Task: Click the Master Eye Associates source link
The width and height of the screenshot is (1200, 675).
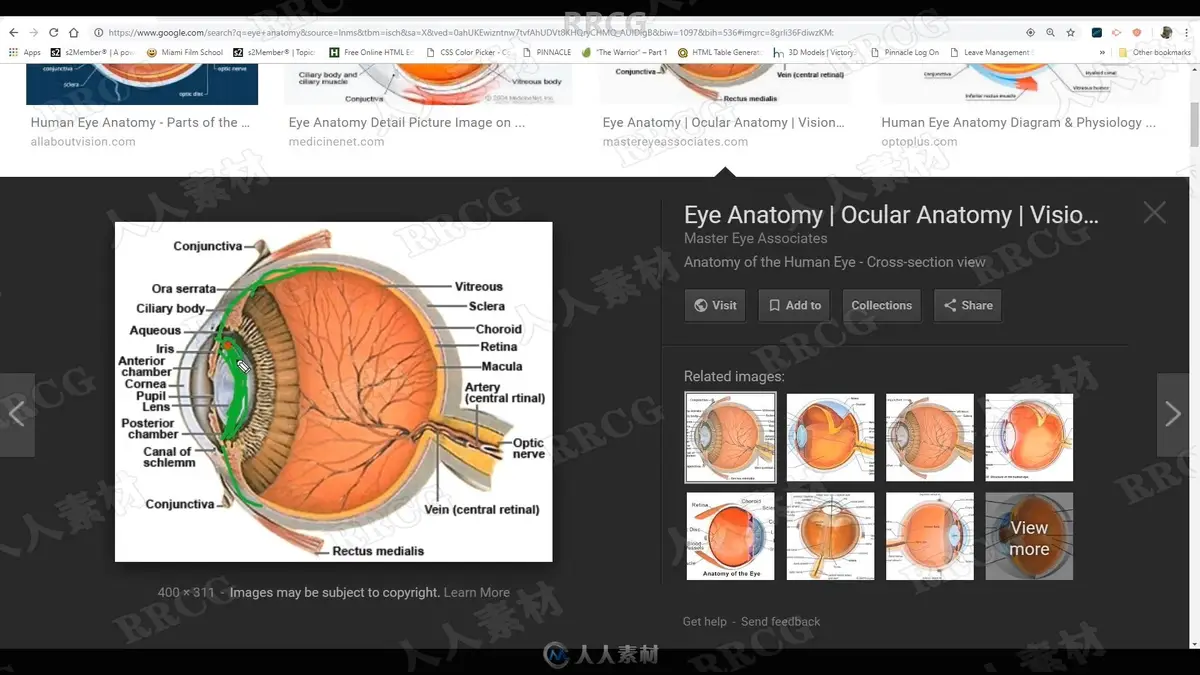Action: [x=756, y=238]
